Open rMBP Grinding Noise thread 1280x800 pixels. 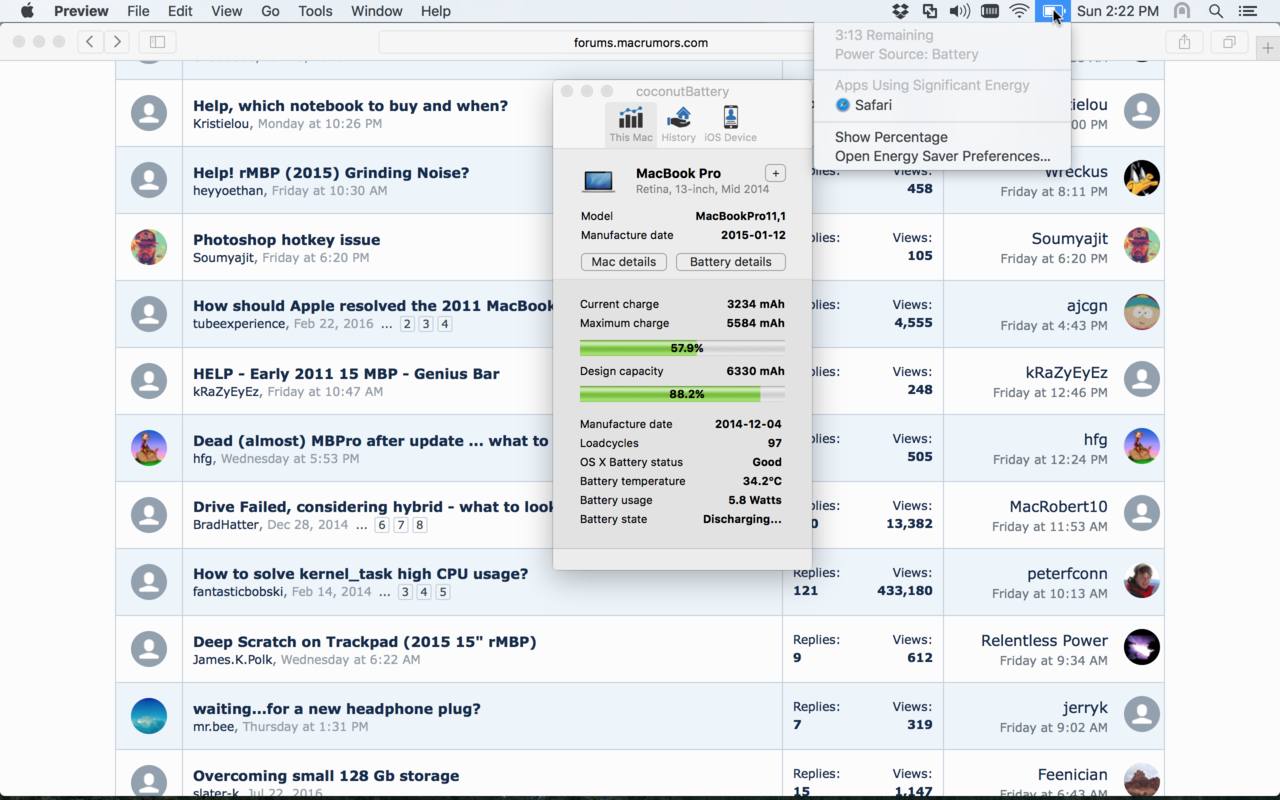pos(331,173)
